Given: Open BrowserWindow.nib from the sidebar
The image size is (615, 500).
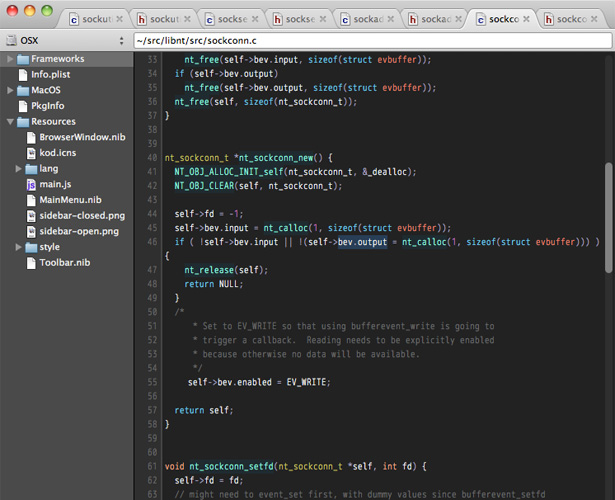Looking at the screenshot, I should coord(82,137).
